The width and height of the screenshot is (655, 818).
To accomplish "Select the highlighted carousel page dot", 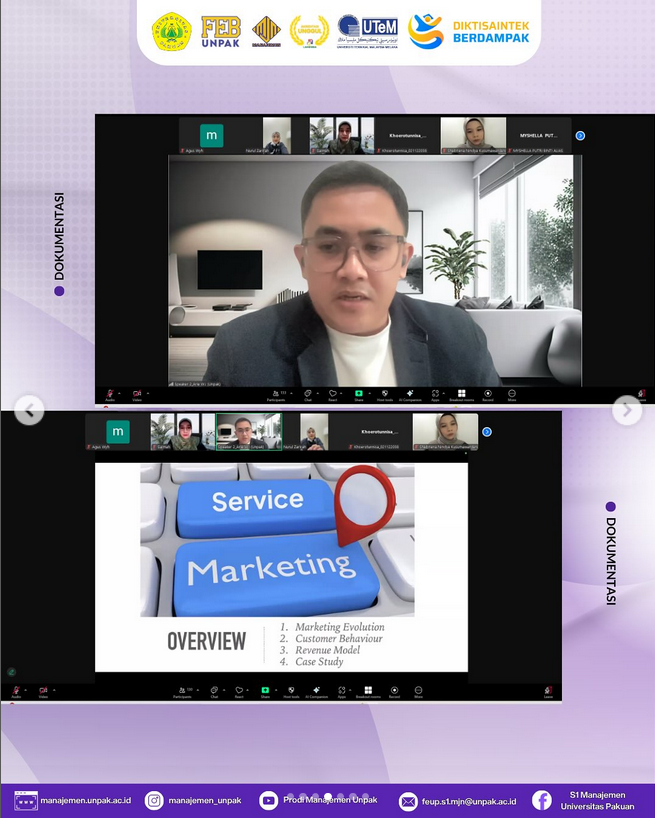I will click(x=328, y=797).
